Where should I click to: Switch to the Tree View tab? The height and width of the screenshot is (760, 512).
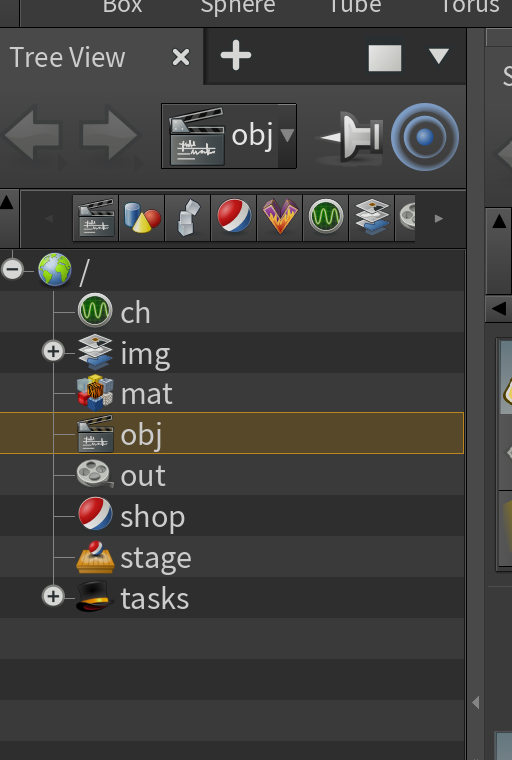coord(67,57)
